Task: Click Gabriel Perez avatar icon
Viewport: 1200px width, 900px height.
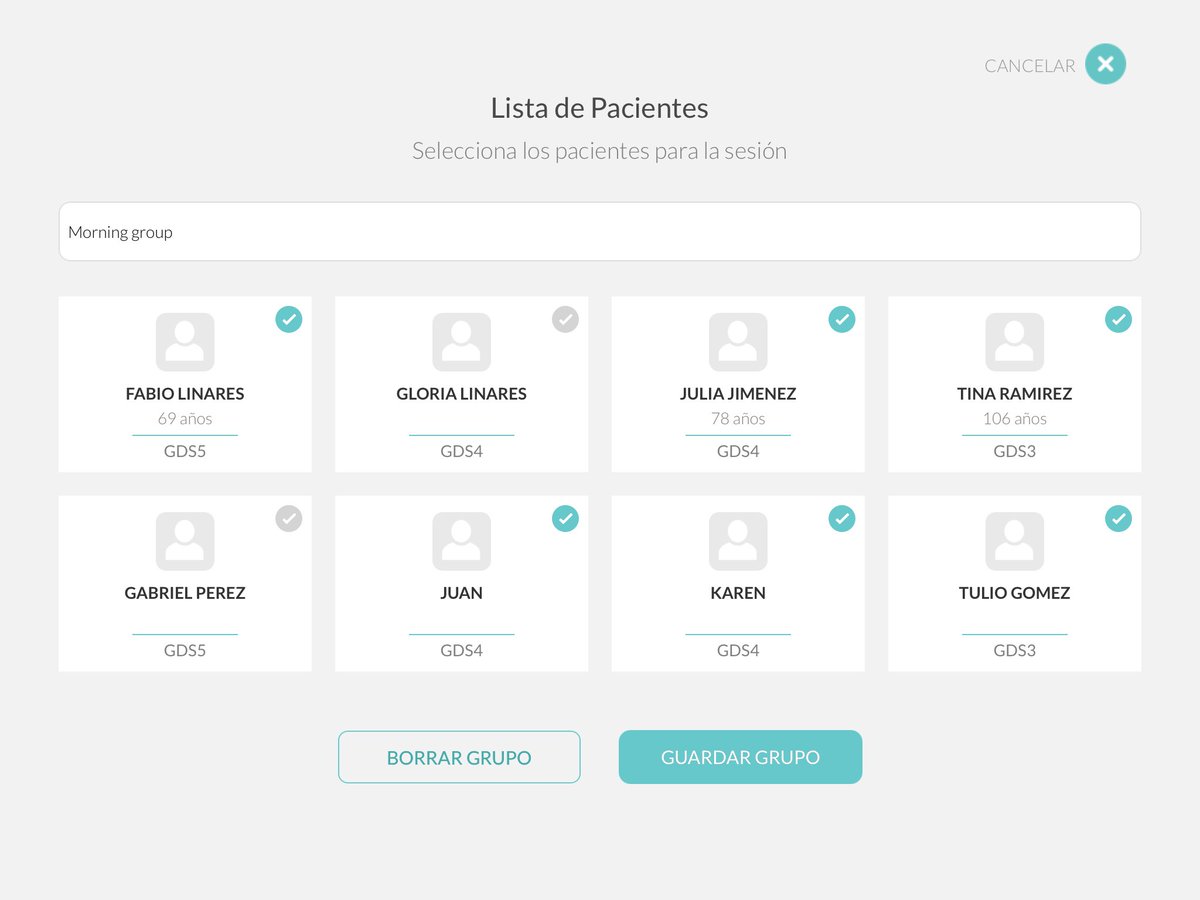Action: point(185,541)
